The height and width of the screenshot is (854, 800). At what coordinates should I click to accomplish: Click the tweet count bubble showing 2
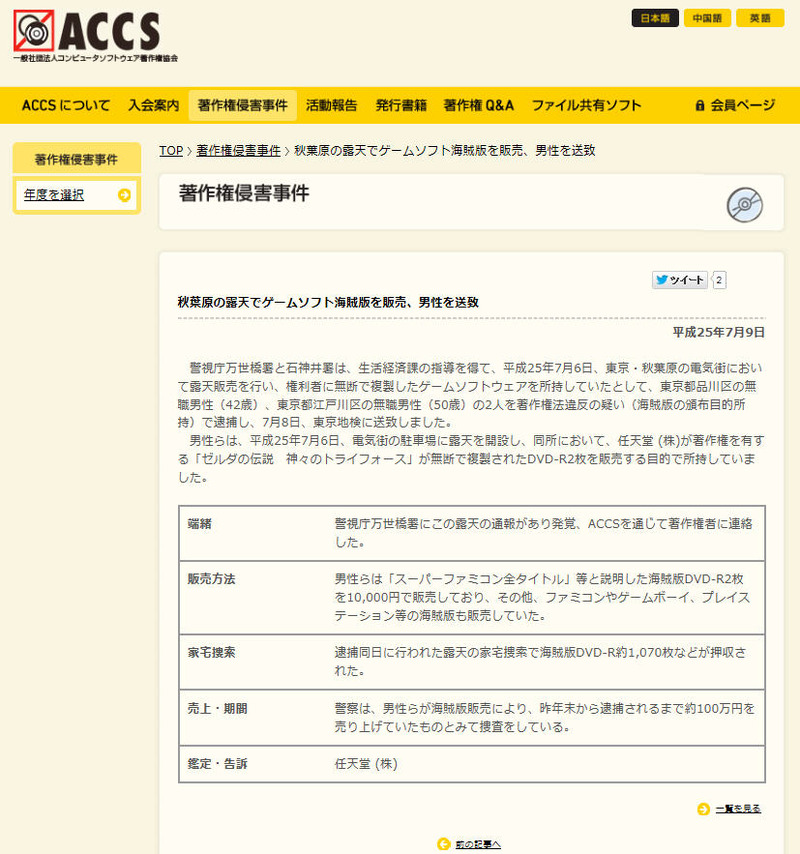[x=719, y=280]
